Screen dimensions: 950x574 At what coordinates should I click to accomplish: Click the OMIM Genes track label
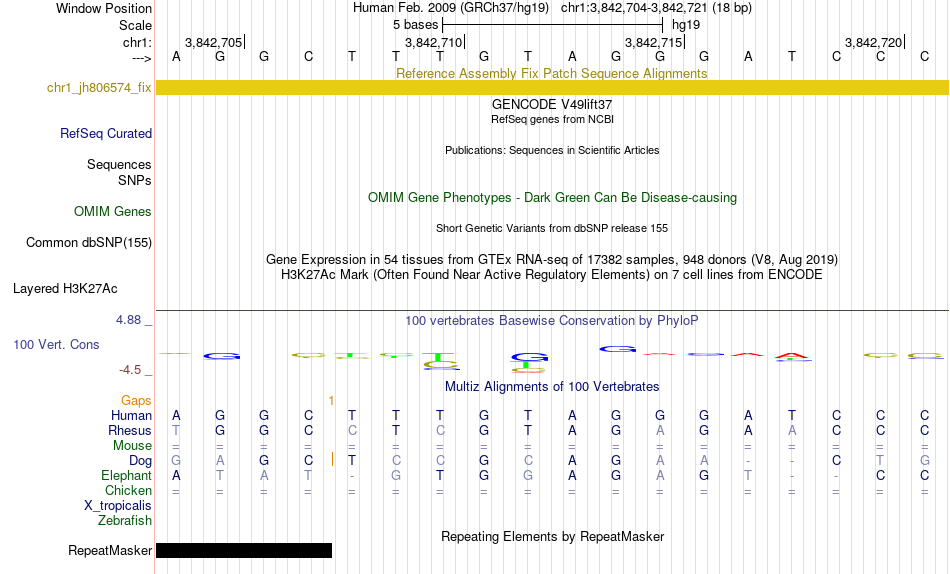[x=113, y=212]
